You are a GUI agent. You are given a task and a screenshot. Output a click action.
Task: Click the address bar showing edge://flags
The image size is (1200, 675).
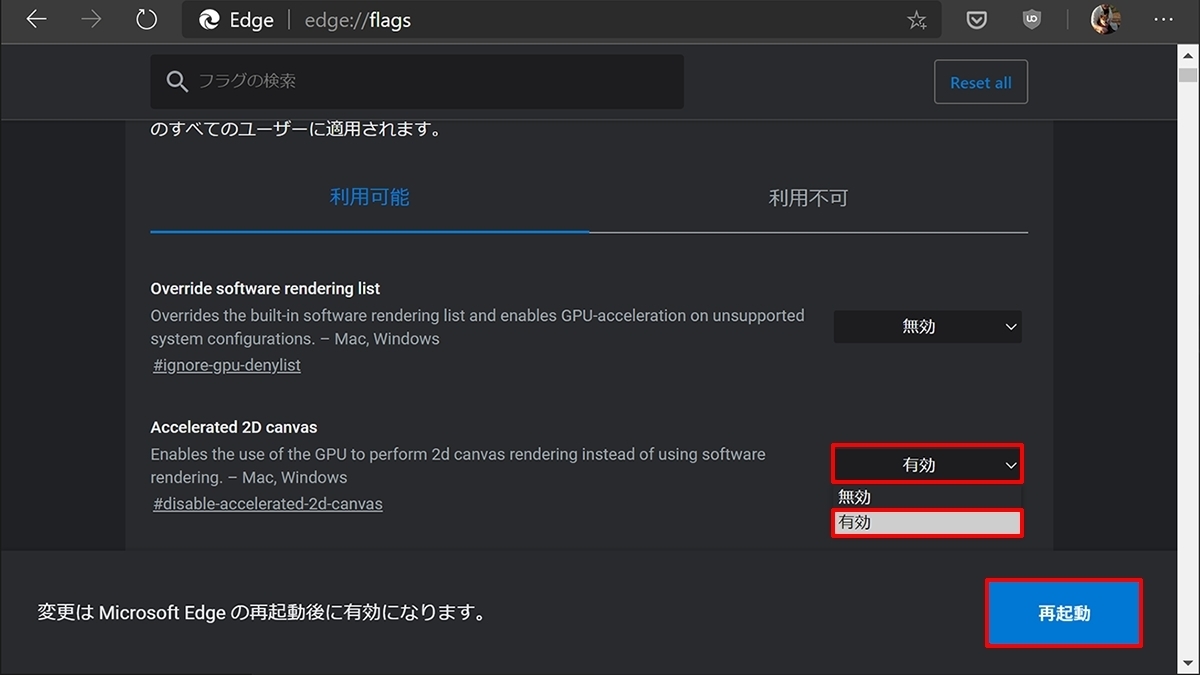560,20
